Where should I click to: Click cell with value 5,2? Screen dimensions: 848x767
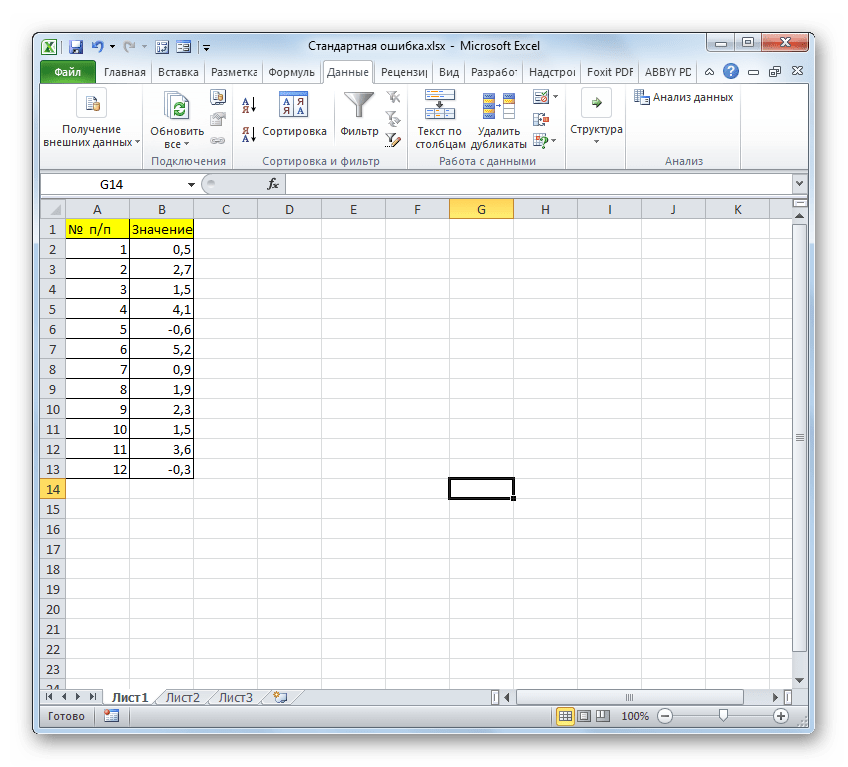click(x=162, y=349)
